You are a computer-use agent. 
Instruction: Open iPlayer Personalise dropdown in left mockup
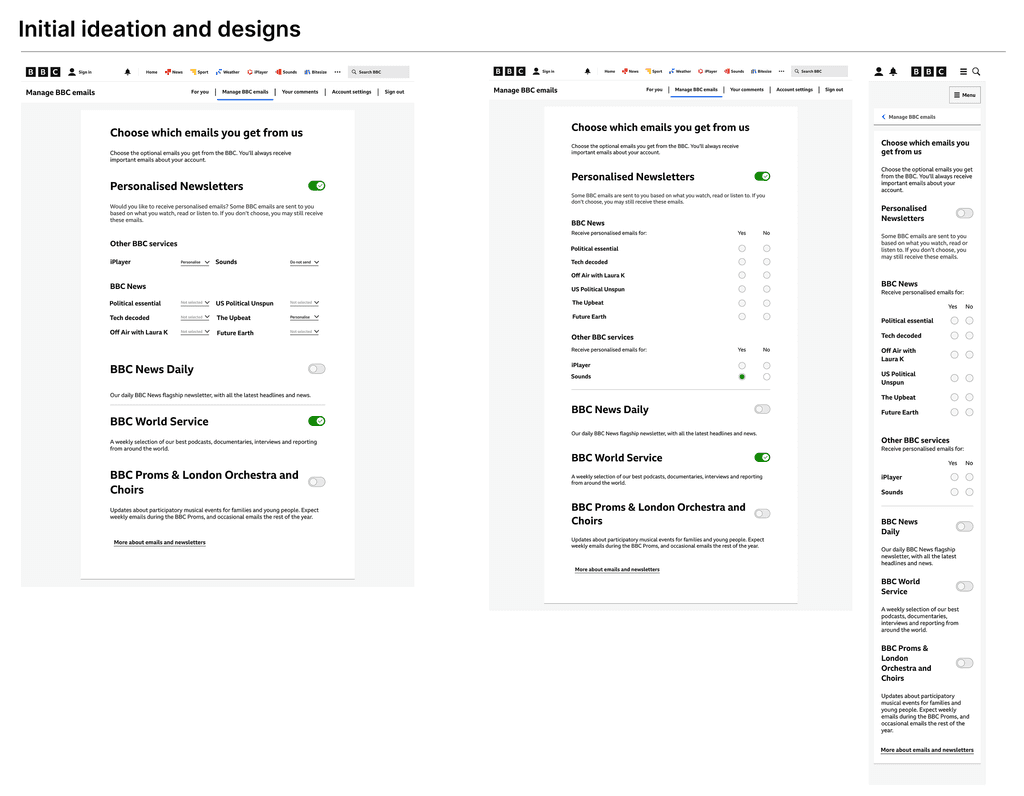click(x=195, y=262)
